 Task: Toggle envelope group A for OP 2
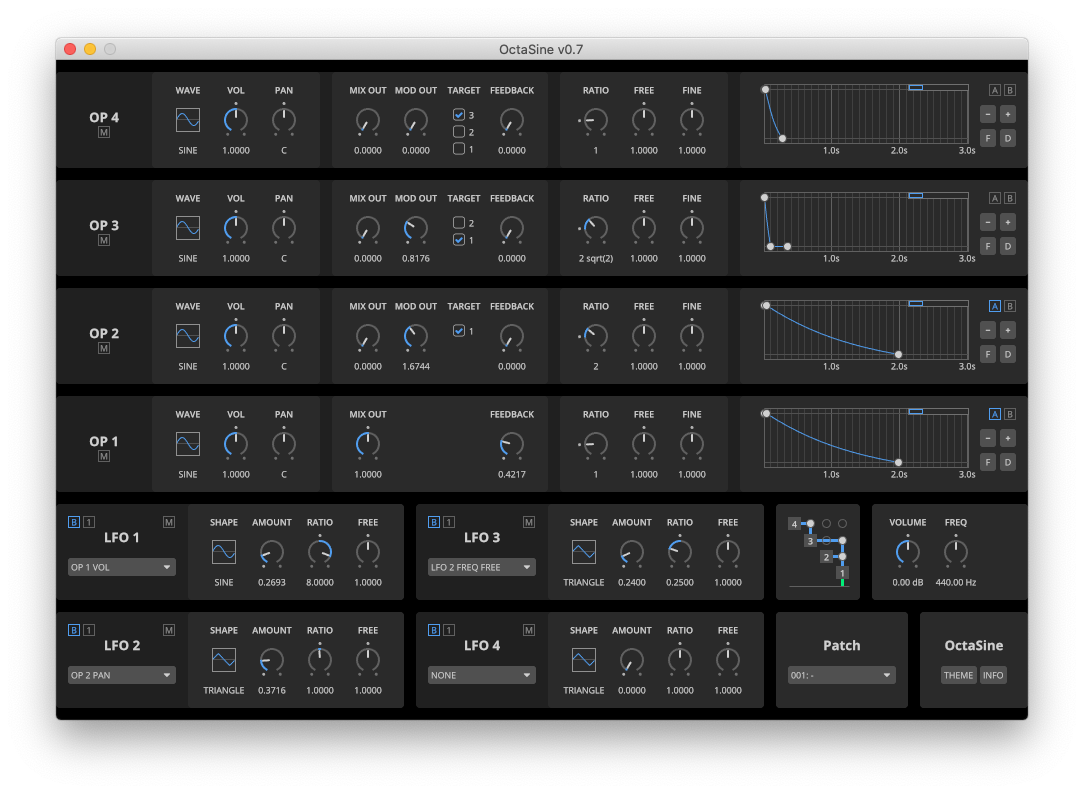point(994,306)
